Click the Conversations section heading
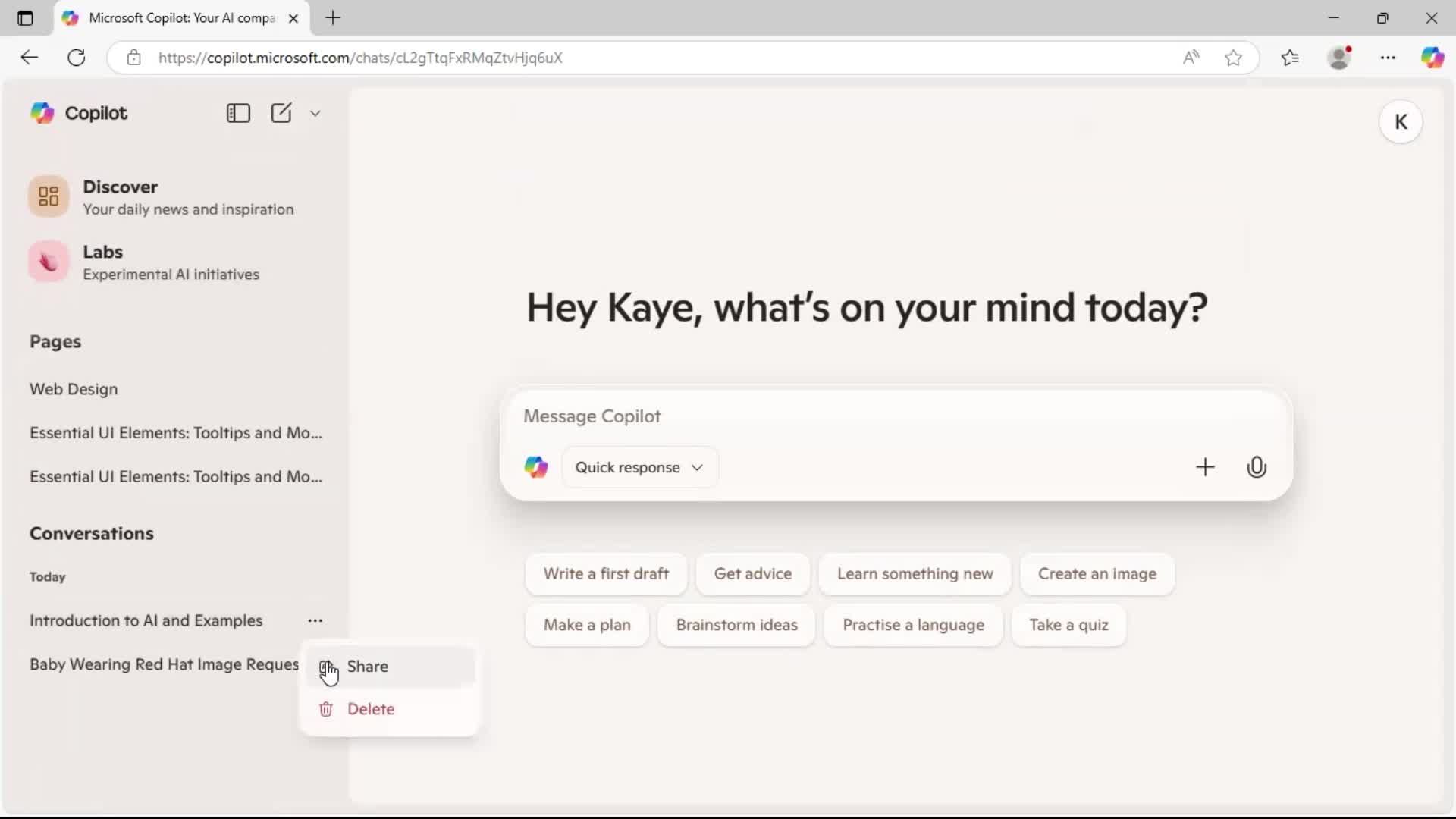Screen dimensions: 1456x819 [92, 534]
